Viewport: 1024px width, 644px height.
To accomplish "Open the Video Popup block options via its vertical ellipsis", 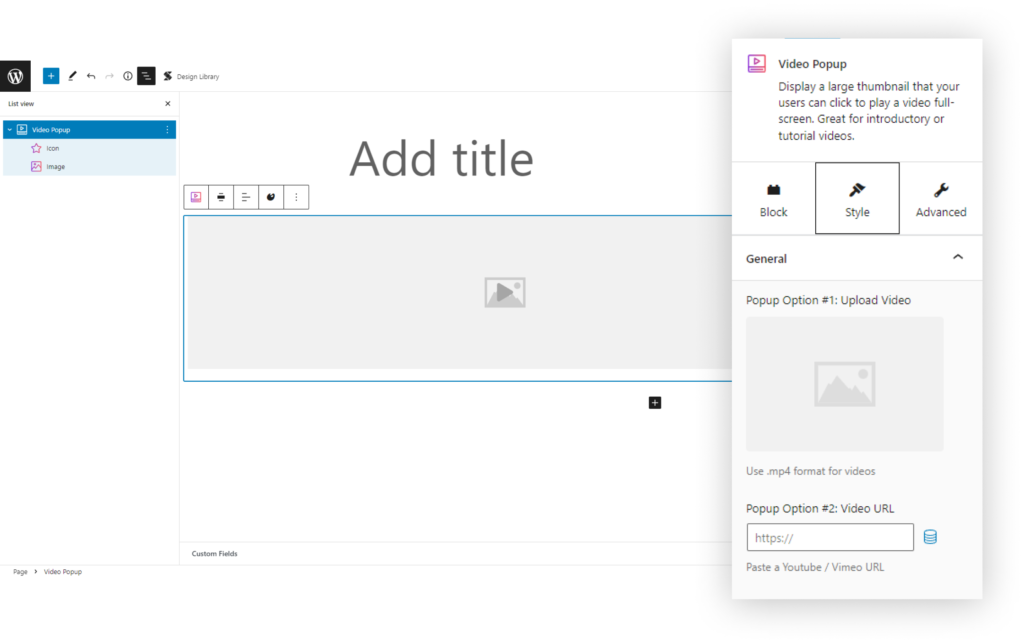I will 167,129.
